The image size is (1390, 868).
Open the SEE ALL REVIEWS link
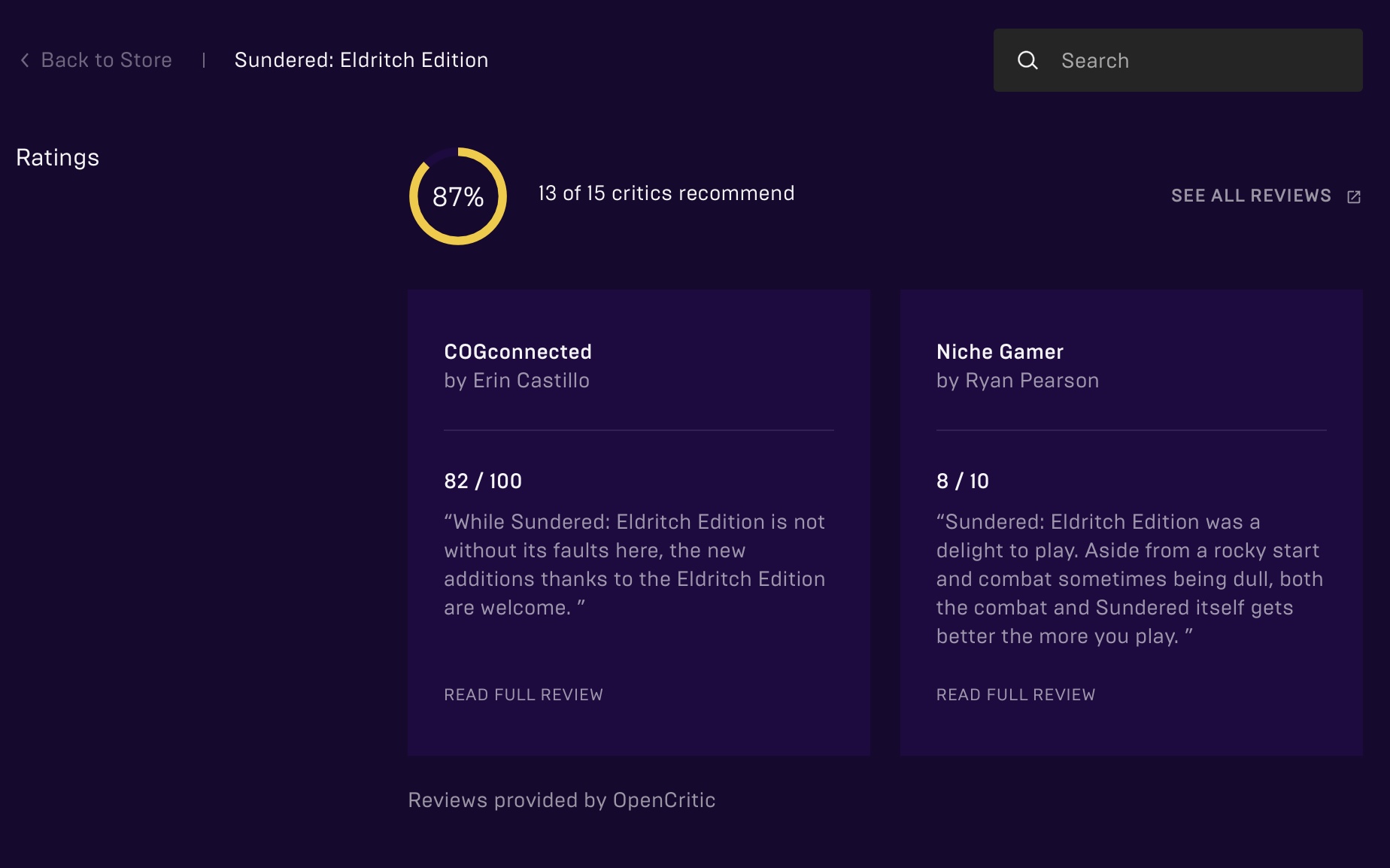click(x=1251, y=196)
